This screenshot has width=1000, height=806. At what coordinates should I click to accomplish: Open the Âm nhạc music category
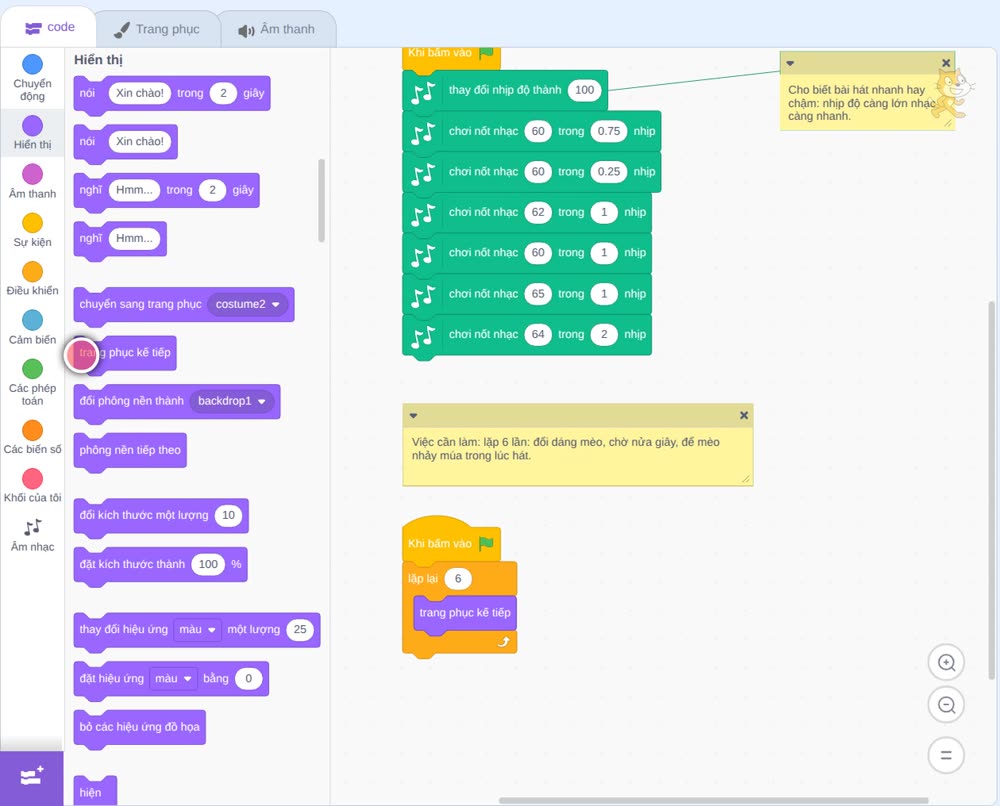32,535
